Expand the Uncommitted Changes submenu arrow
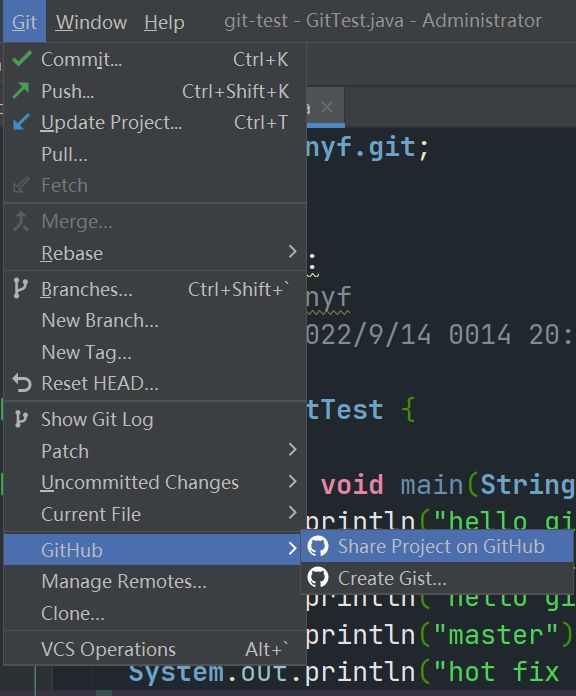This screenshot has width=576, height=696. (x=292, y=481)
